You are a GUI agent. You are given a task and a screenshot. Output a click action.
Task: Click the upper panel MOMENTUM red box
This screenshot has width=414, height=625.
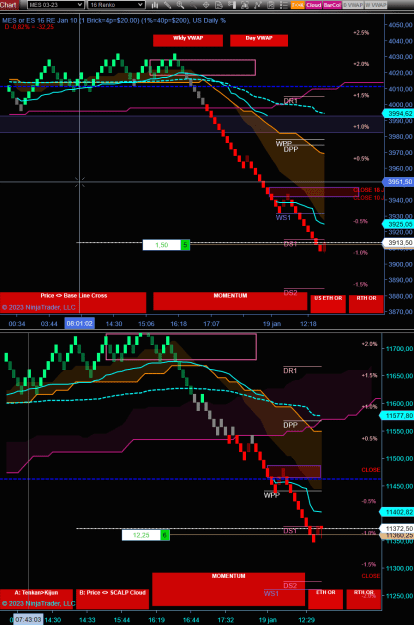point(230,301)
